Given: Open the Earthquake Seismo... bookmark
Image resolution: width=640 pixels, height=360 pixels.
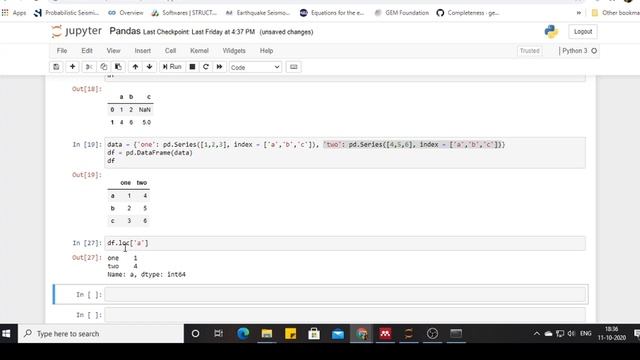Looking at the screenshot, I should [x=258, y=13].
